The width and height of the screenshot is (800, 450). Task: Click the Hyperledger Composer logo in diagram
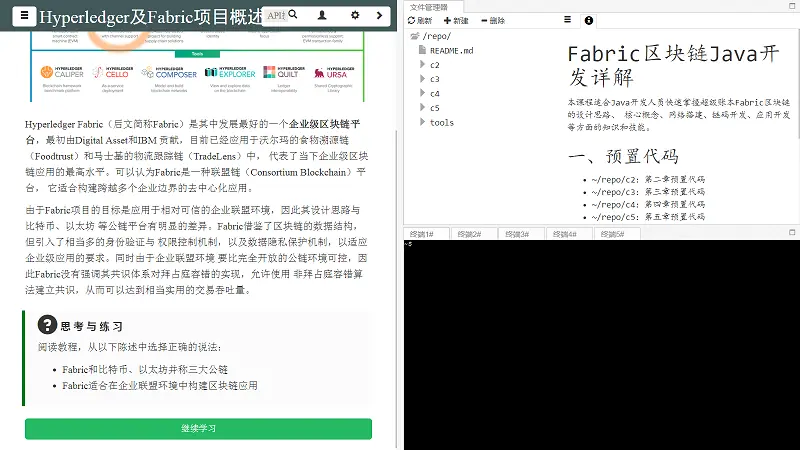169,72
